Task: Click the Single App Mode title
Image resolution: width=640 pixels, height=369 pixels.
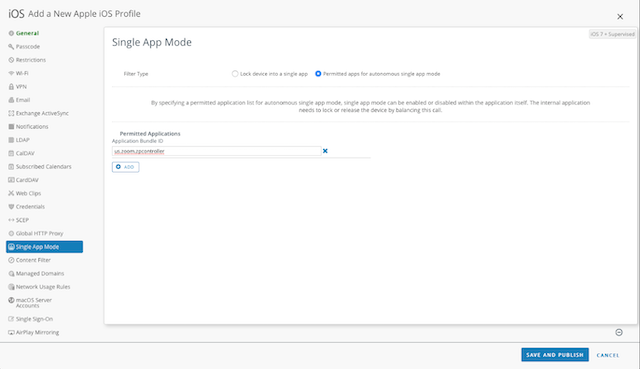Action: (152, 42)
